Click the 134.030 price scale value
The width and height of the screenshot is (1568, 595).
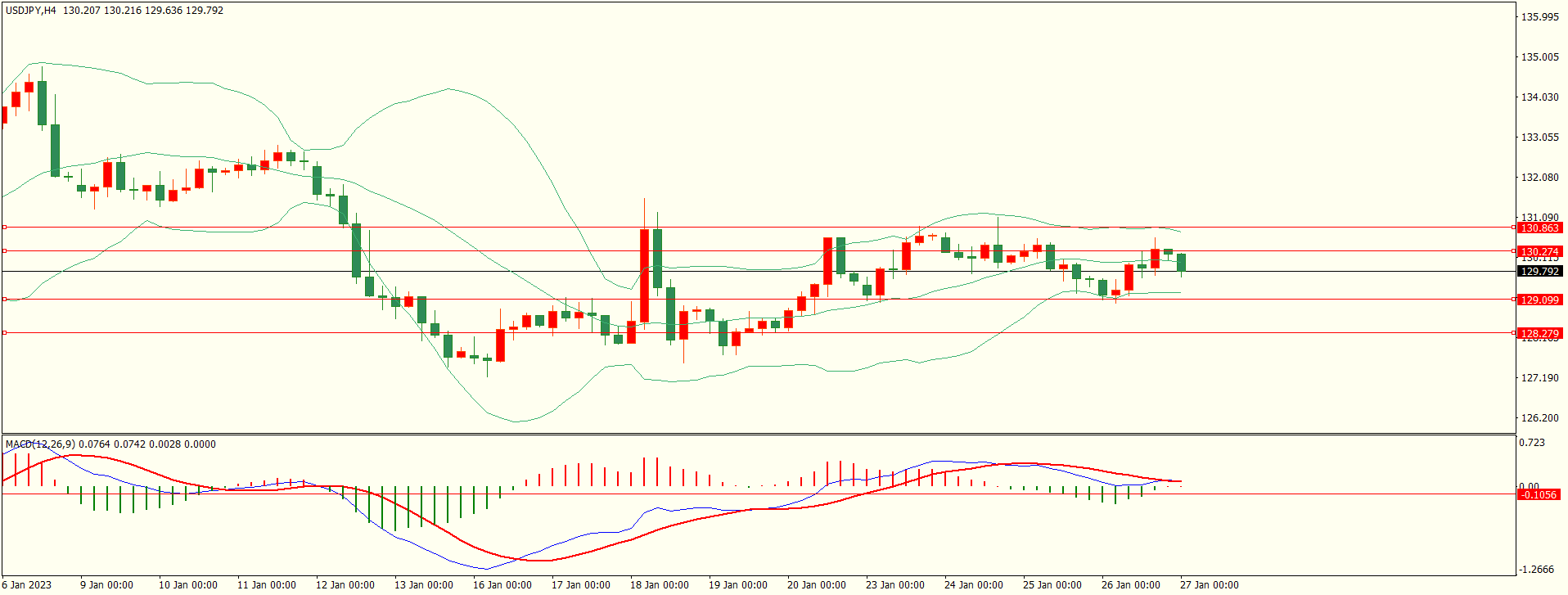coord(1539,97)
